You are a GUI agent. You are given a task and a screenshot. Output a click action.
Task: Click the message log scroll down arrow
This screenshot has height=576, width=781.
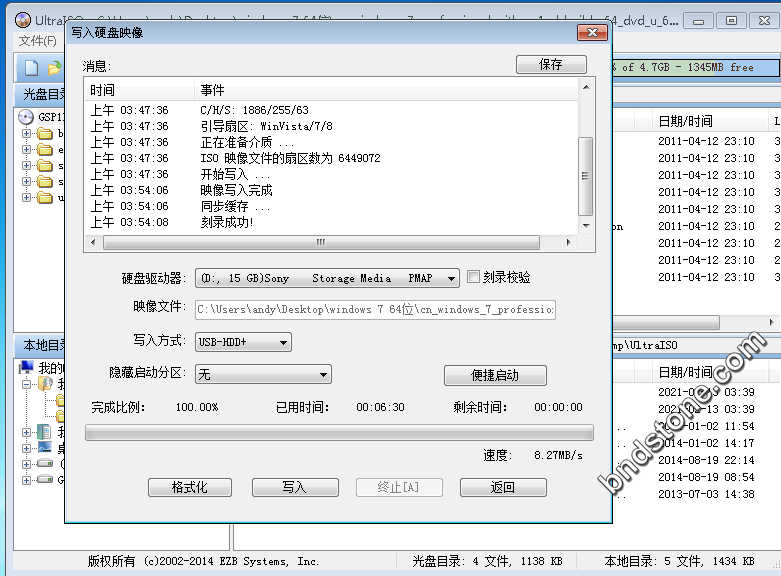pos(586,226)
